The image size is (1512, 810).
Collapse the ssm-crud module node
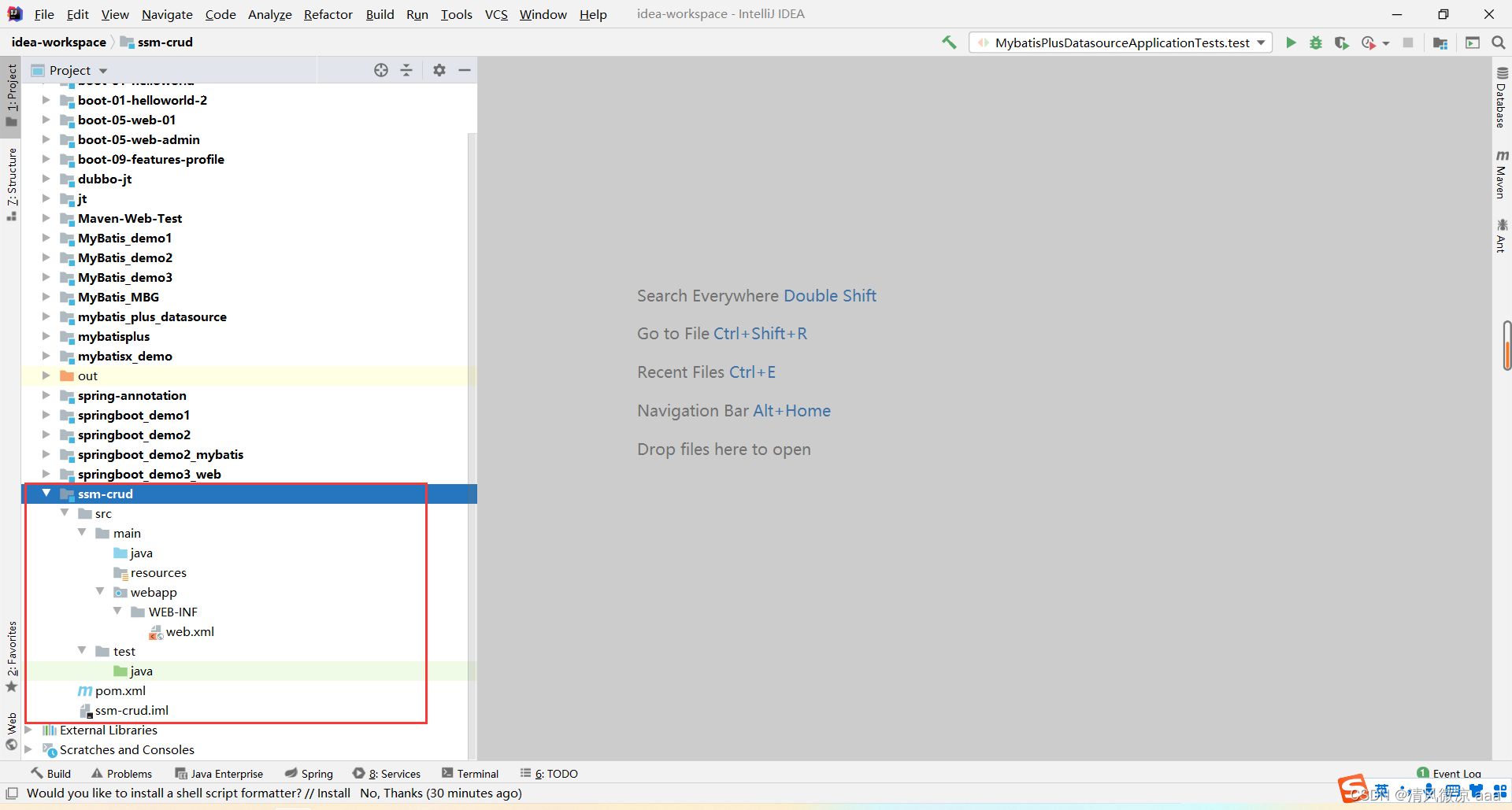[x=46, y=494]
